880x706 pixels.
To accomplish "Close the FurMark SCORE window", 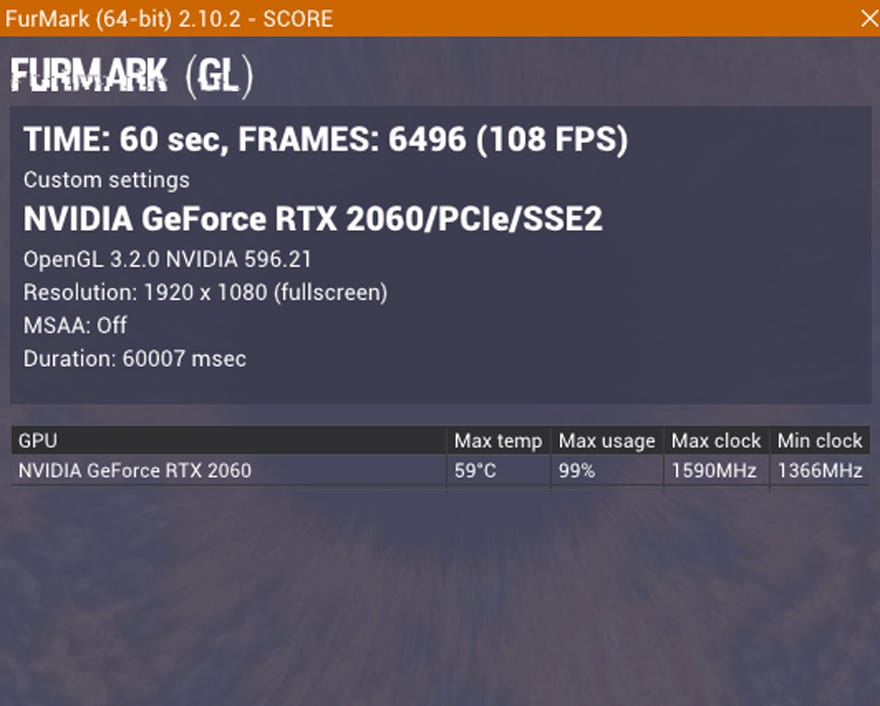I will click(x=869, y=19).
